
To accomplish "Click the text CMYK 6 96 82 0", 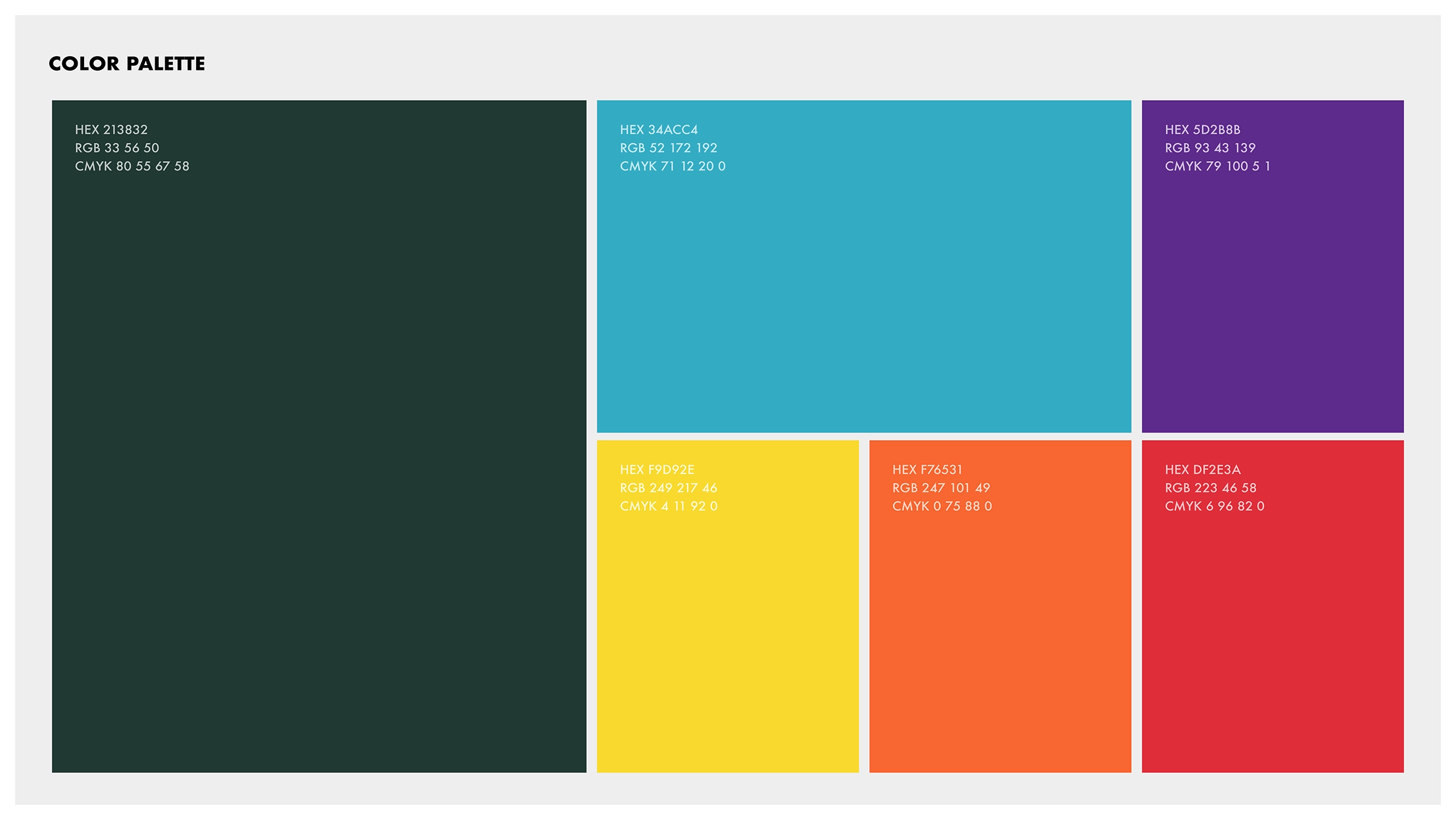I will [1214, 507].
